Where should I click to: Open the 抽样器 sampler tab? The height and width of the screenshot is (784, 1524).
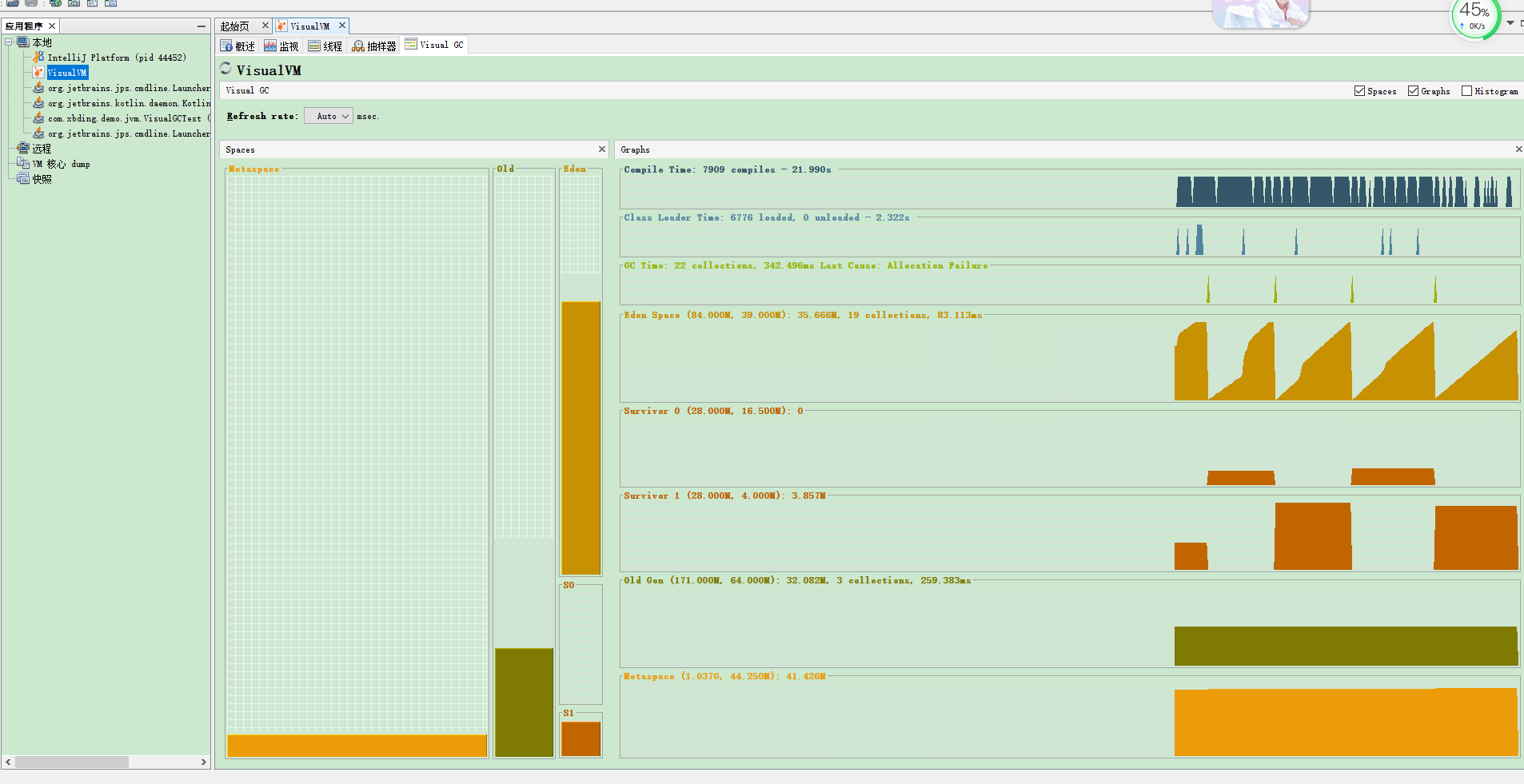click(374, 46)
